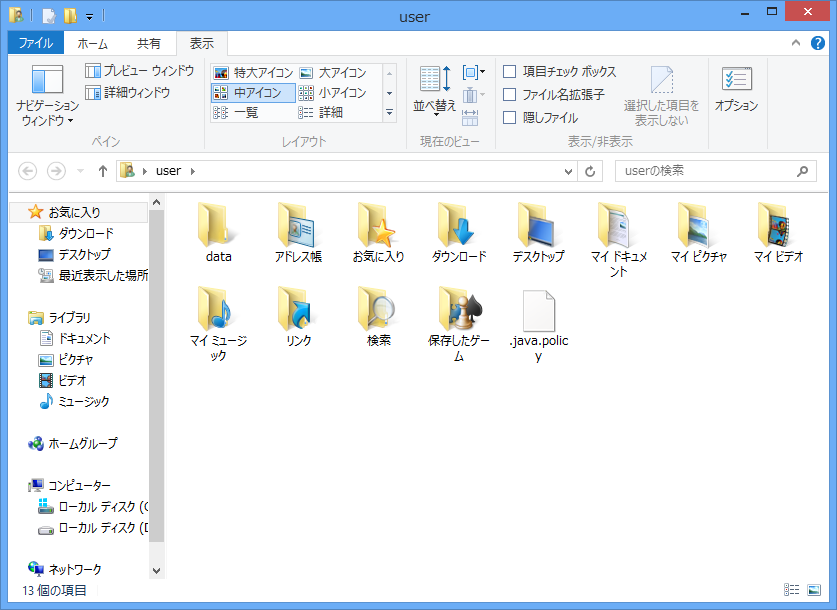This screenshot has width=837, height=610.
Task: Go forward with the forward arrow
Action: point(56,171)
